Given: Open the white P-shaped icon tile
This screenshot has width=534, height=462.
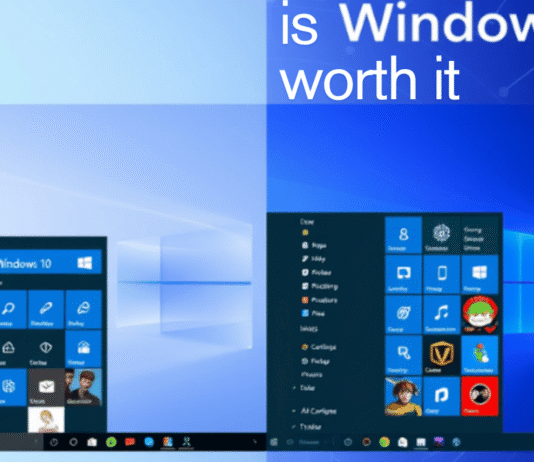Looking at the screenshot, I should pos(441,396).
